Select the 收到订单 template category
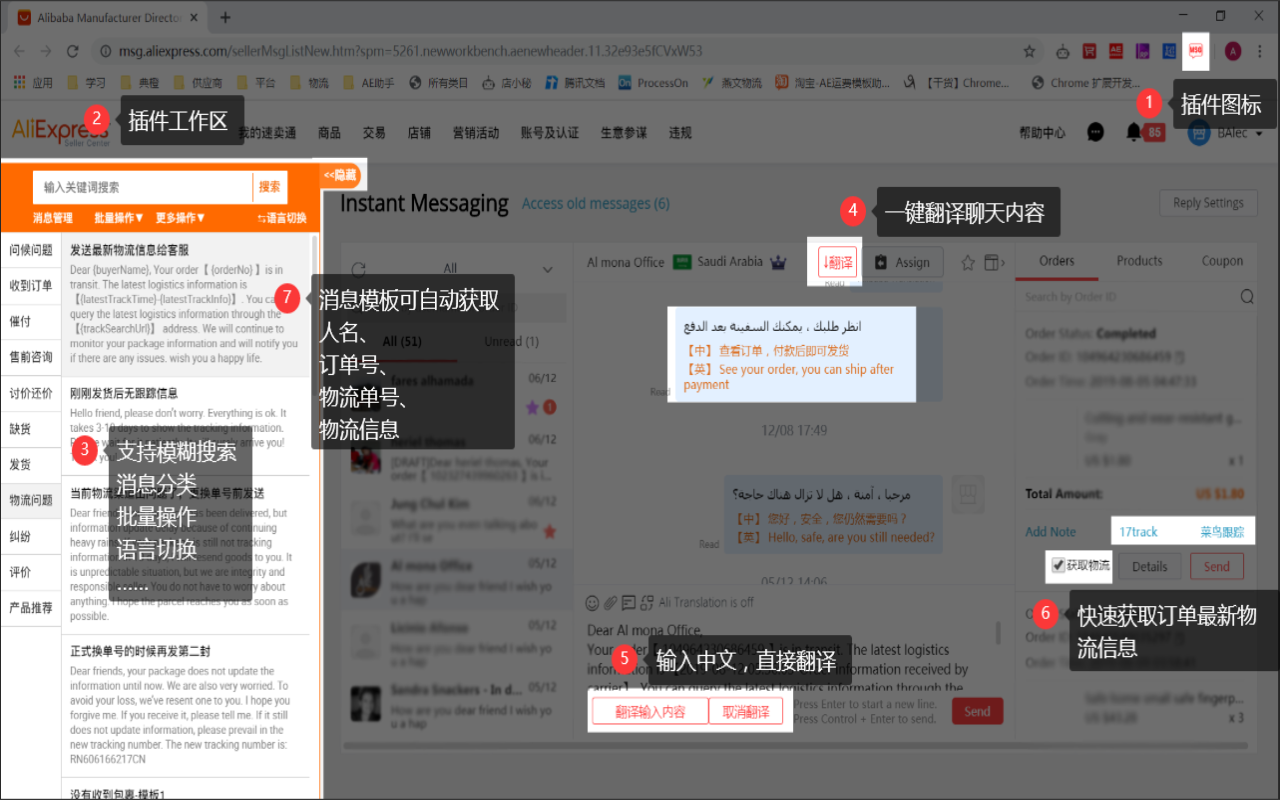Image resolution: width=1280 pixels, height=800 pixels. pos(31,286)
